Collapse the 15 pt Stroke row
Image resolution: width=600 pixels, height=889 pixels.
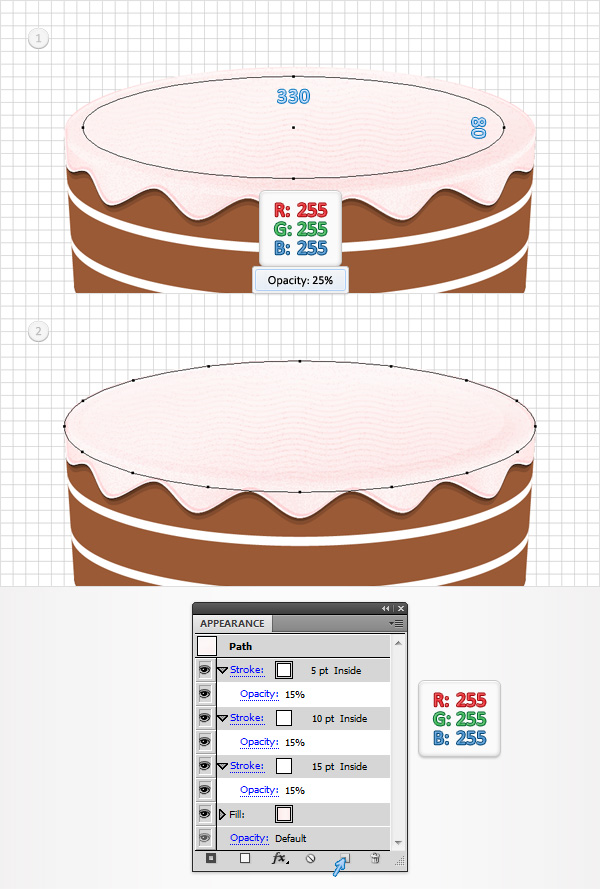pyautogui.click(x=222, y=767)
